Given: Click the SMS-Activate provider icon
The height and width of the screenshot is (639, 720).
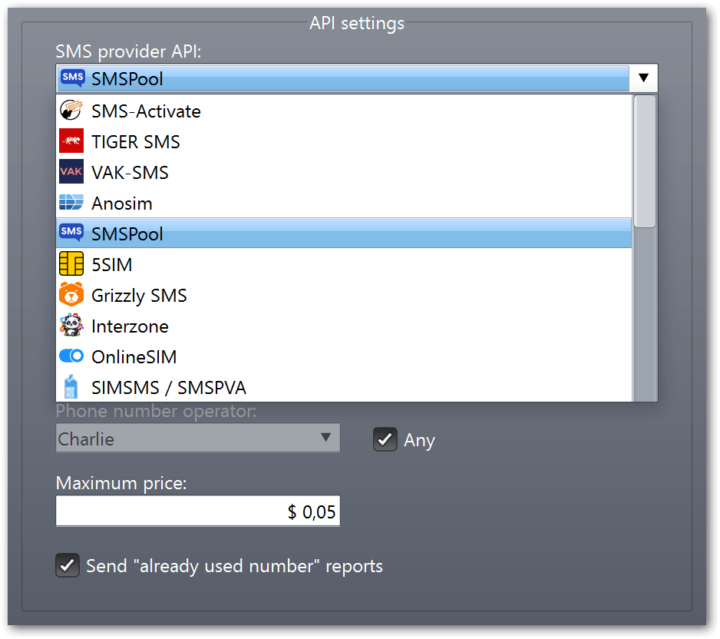Looking at the screenshot, I should click(71, 111).
